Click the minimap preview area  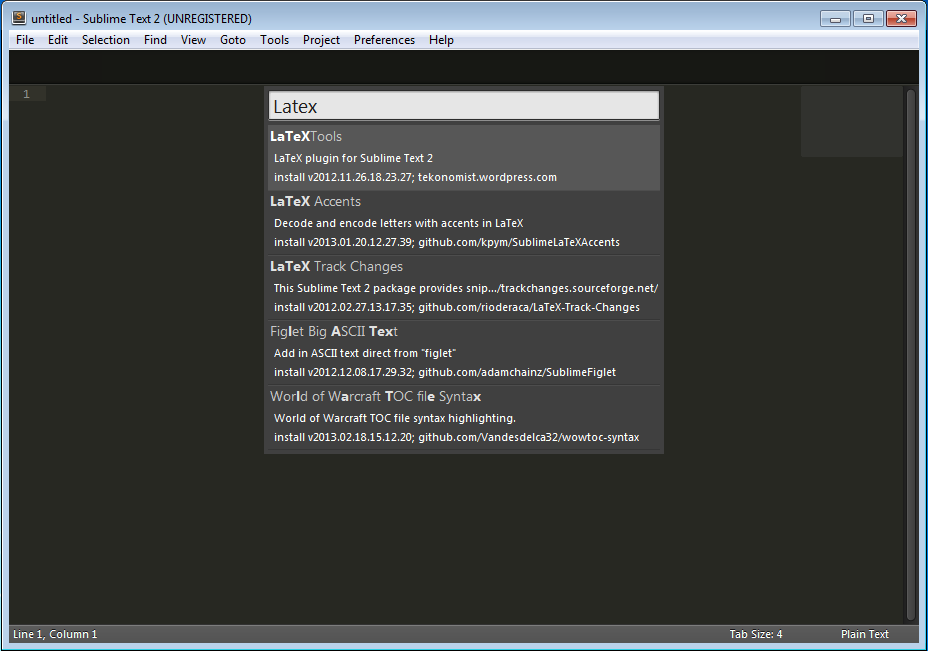click(x=852, y=122)
